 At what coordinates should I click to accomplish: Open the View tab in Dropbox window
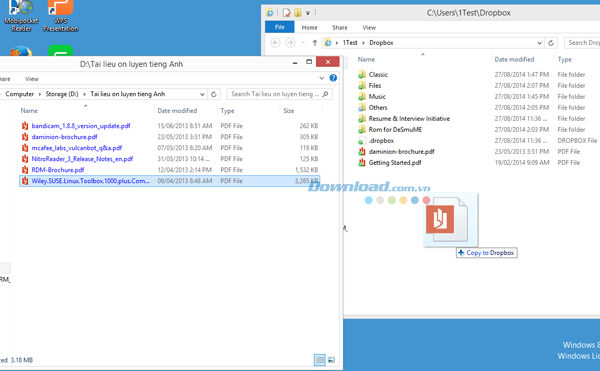369,28
